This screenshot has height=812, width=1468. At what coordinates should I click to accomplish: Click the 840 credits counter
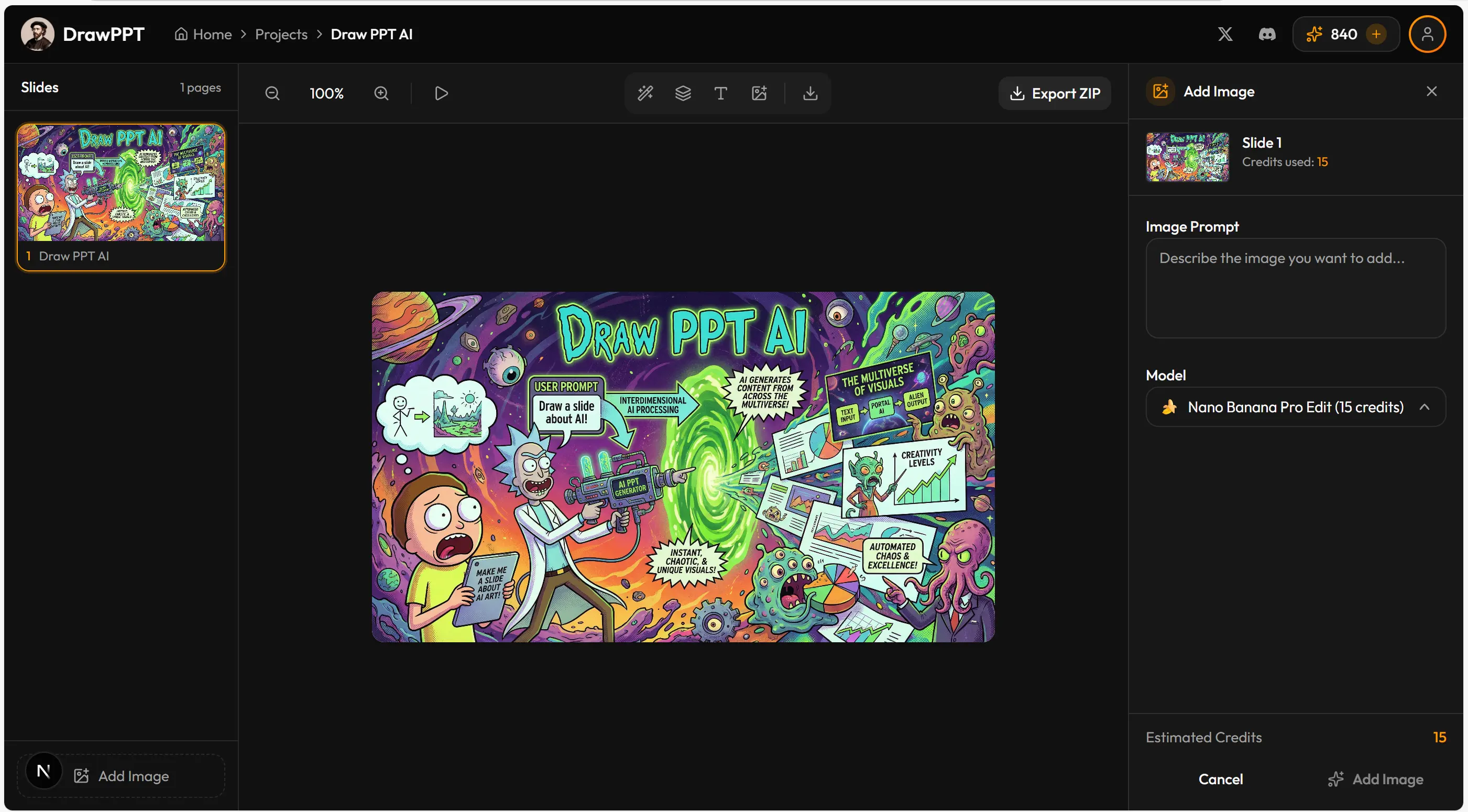(x=1343, y=34)
